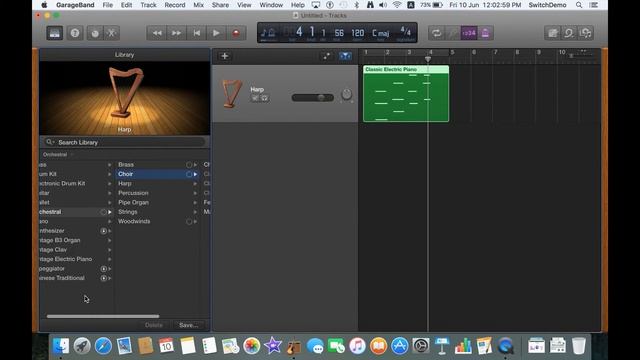The image size is (640, 360).
Task: Change the C maj key setting
Action: [380, 33]
